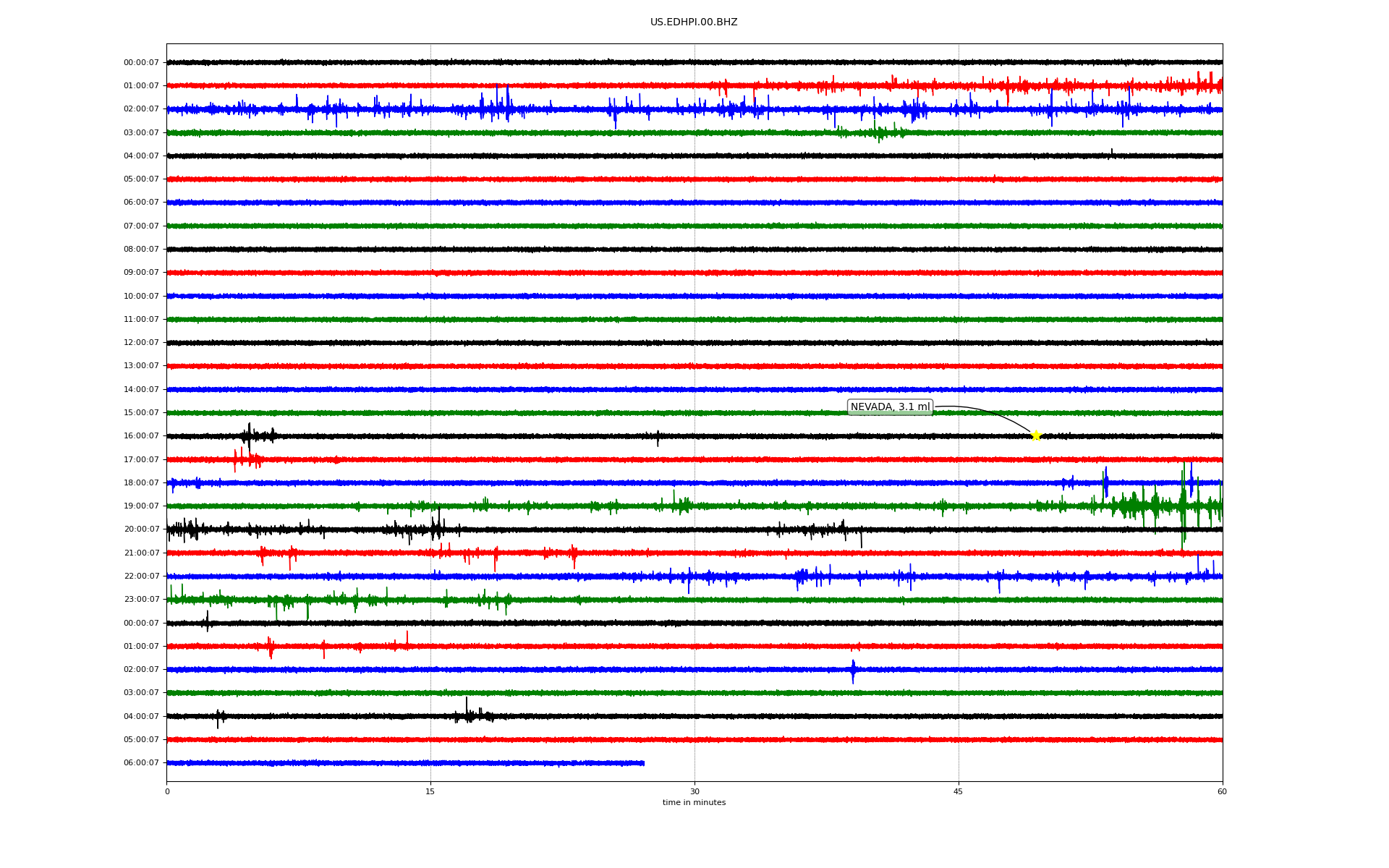Click the 04:00:07 label near bottom
1389x868 pixels.
[141, 717]
